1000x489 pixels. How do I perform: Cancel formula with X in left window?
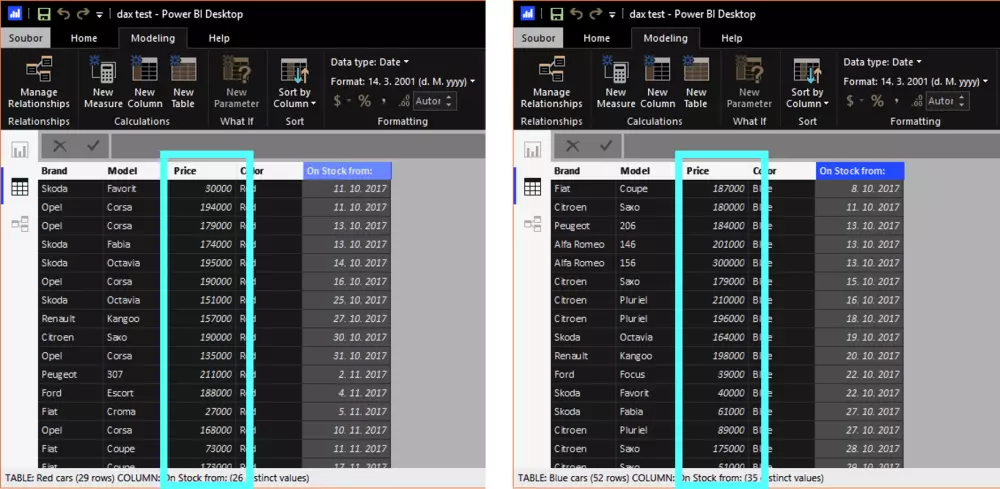click(x=60, y=146)
